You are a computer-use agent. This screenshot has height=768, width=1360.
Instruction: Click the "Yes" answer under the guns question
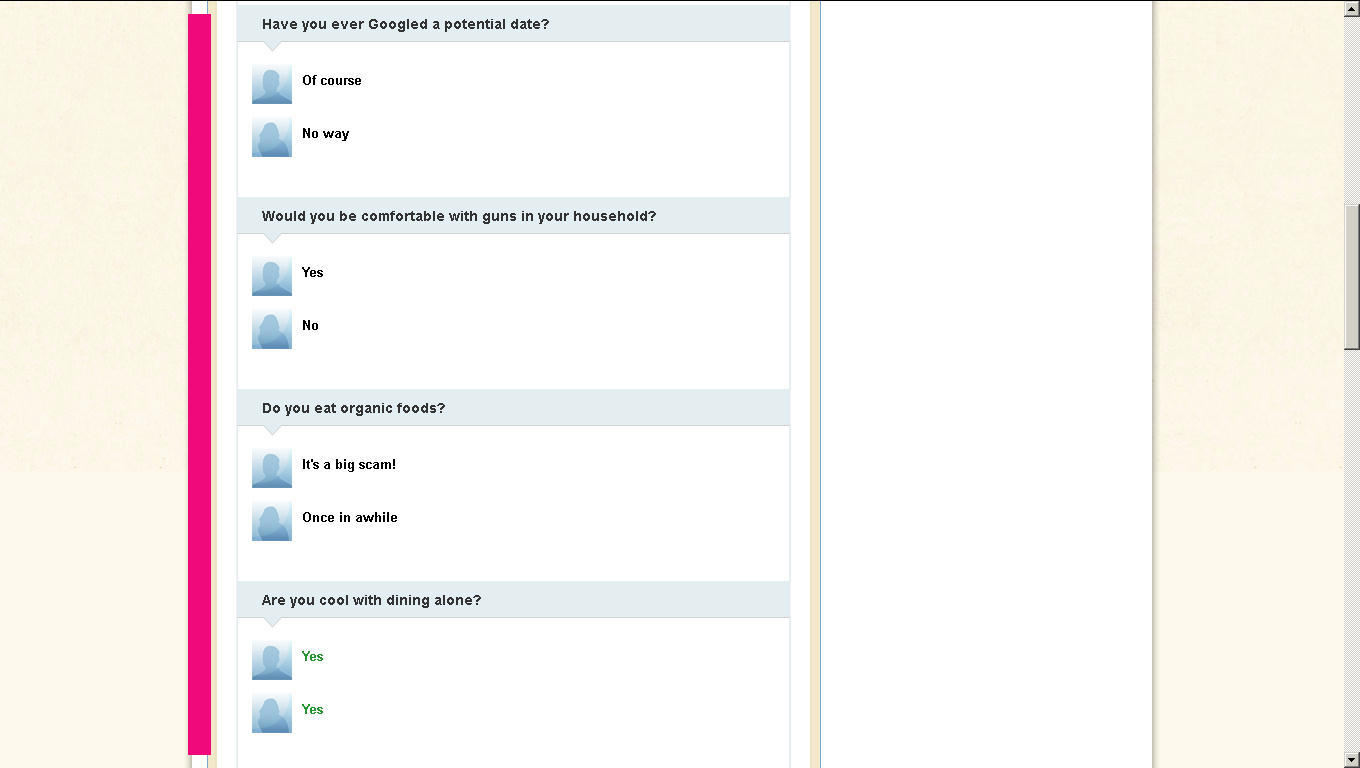coord(313,272)
